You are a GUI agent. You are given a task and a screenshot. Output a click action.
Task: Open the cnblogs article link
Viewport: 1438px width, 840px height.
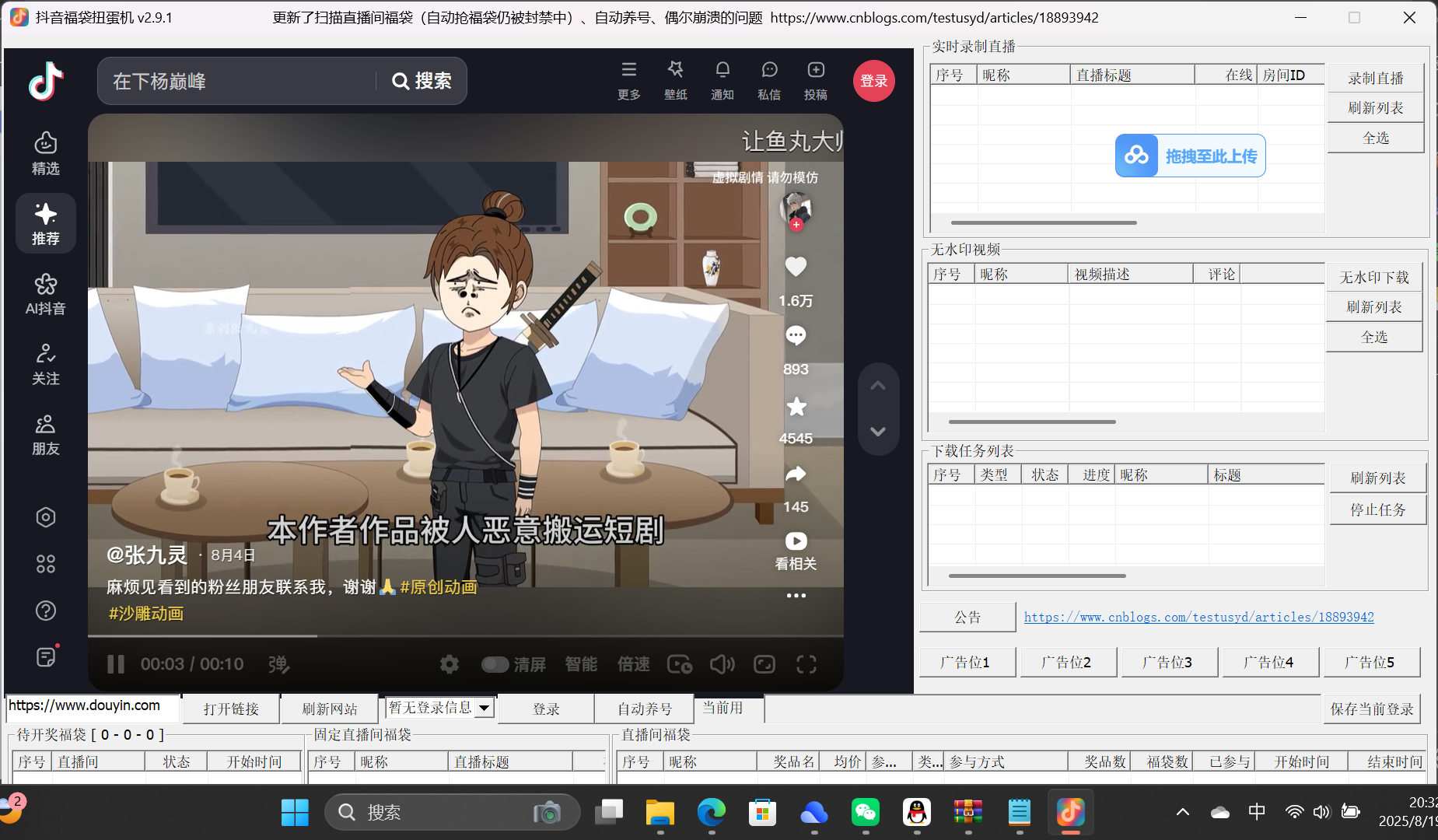(x=1198, y=616)
